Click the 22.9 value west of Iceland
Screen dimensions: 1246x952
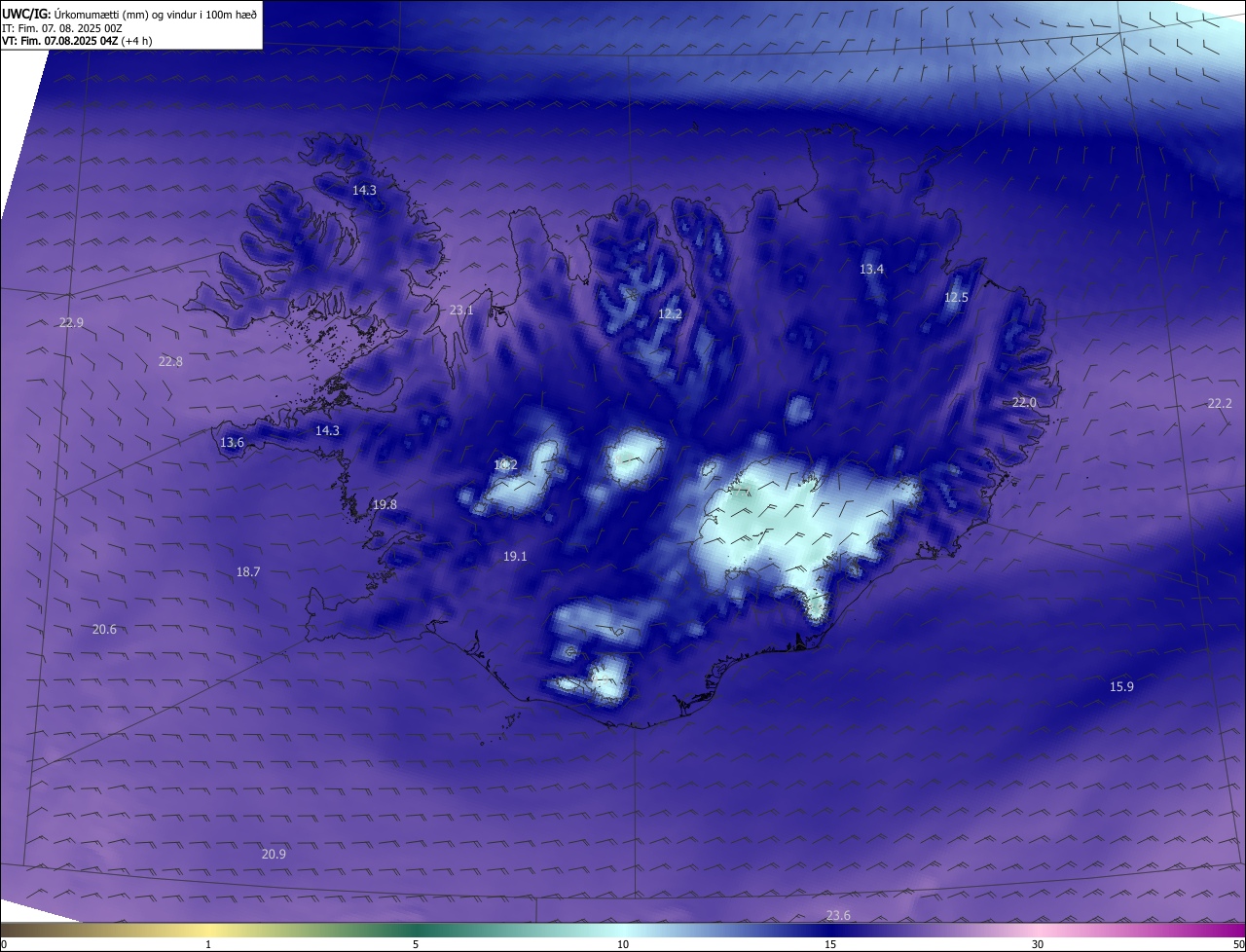71,322
